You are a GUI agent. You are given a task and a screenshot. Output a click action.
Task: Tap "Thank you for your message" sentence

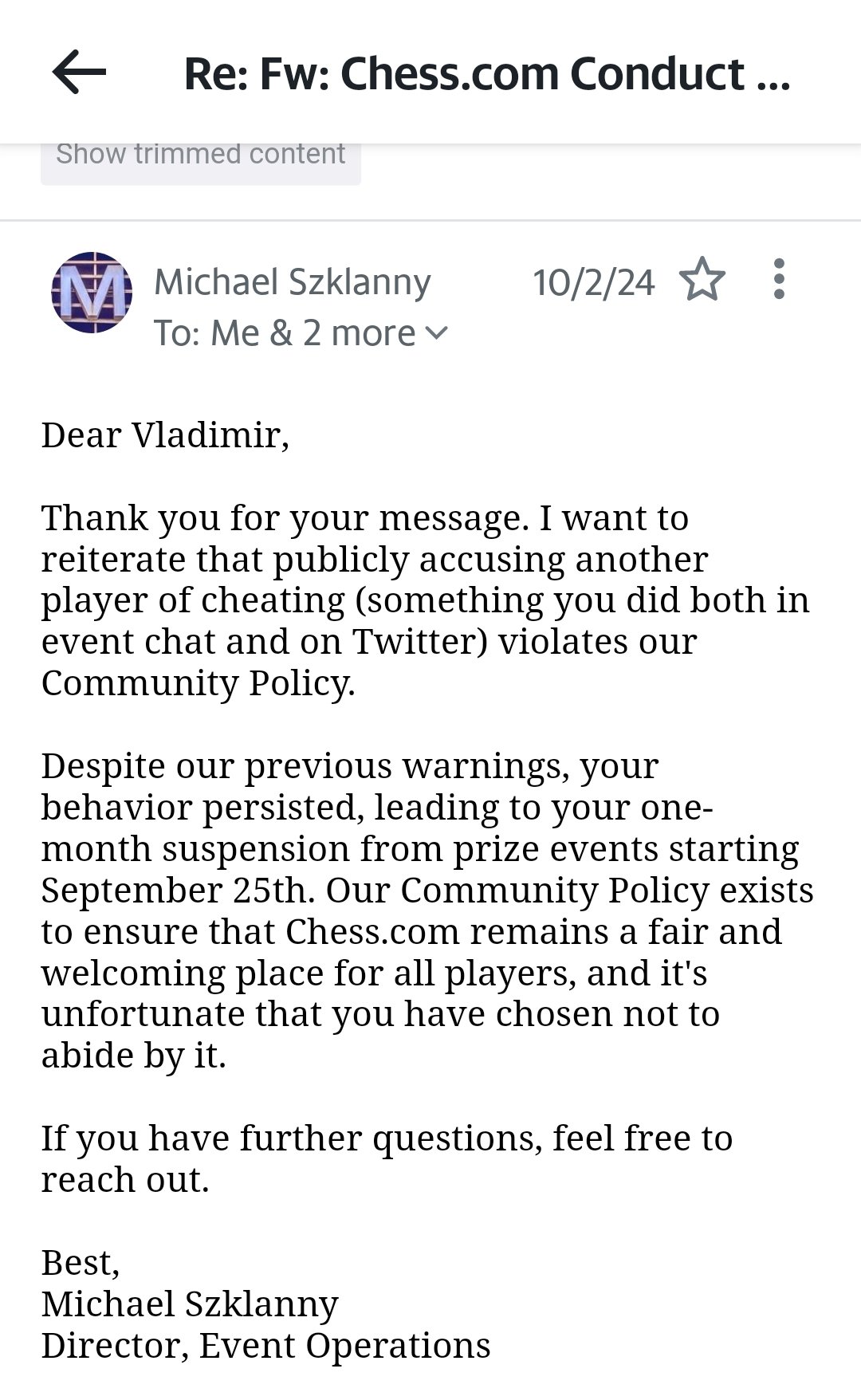tap(284, 518)
